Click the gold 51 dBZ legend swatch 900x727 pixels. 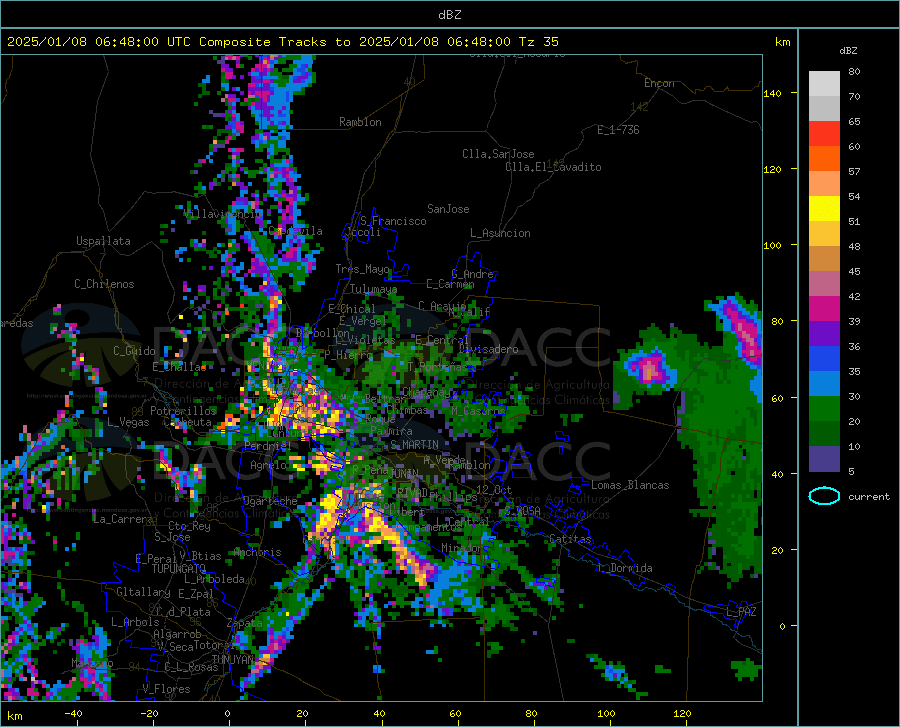(x=824, y=234)
